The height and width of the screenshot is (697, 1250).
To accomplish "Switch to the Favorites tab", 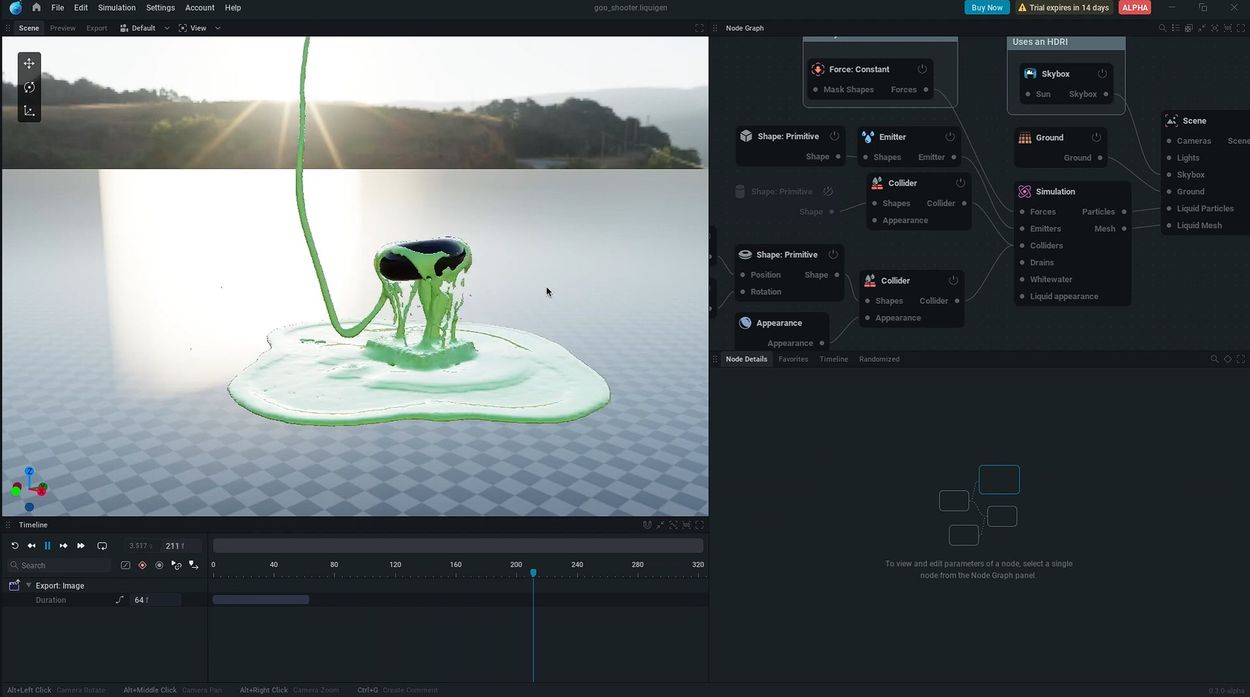I will coord(793,359).
